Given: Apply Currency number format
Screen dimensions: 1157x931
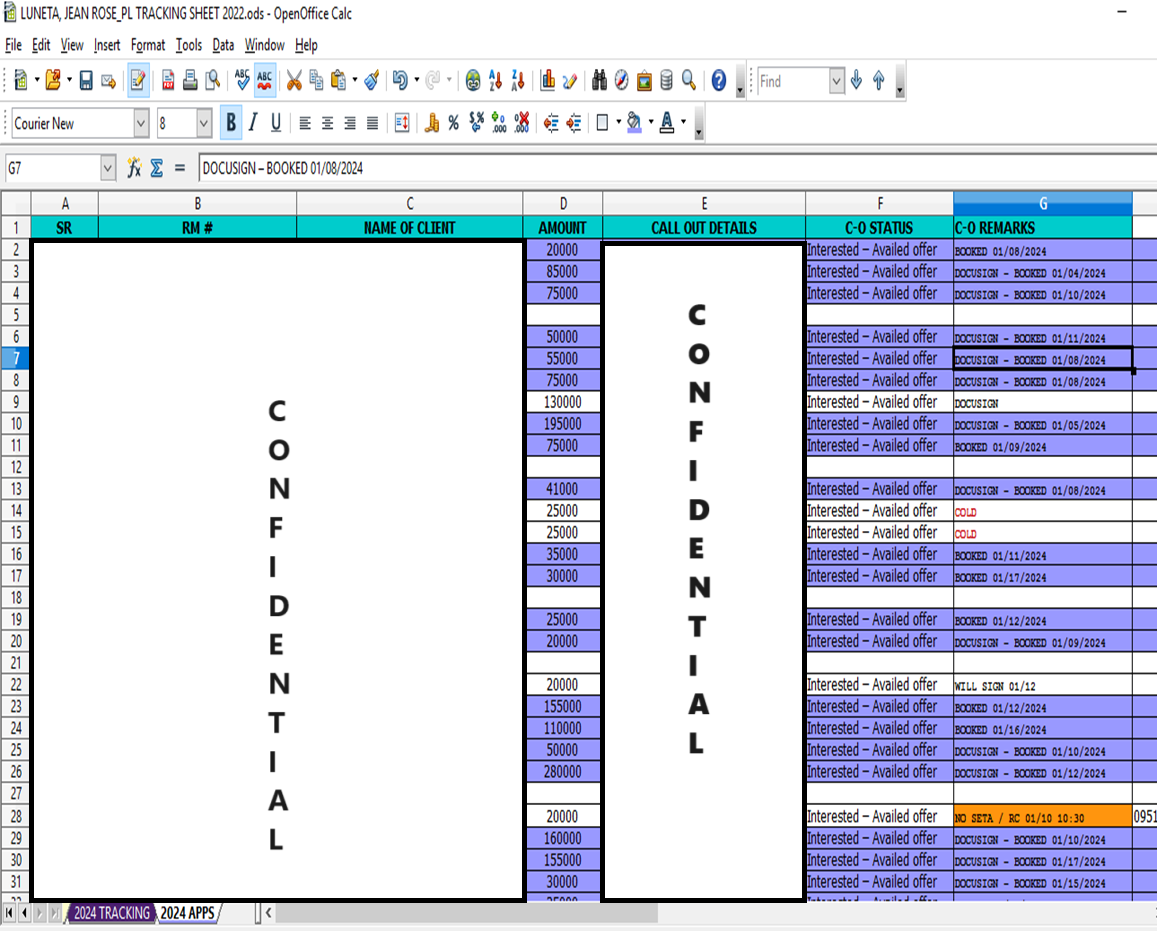Looking at the screenshot, I should (x=432, y=123).
